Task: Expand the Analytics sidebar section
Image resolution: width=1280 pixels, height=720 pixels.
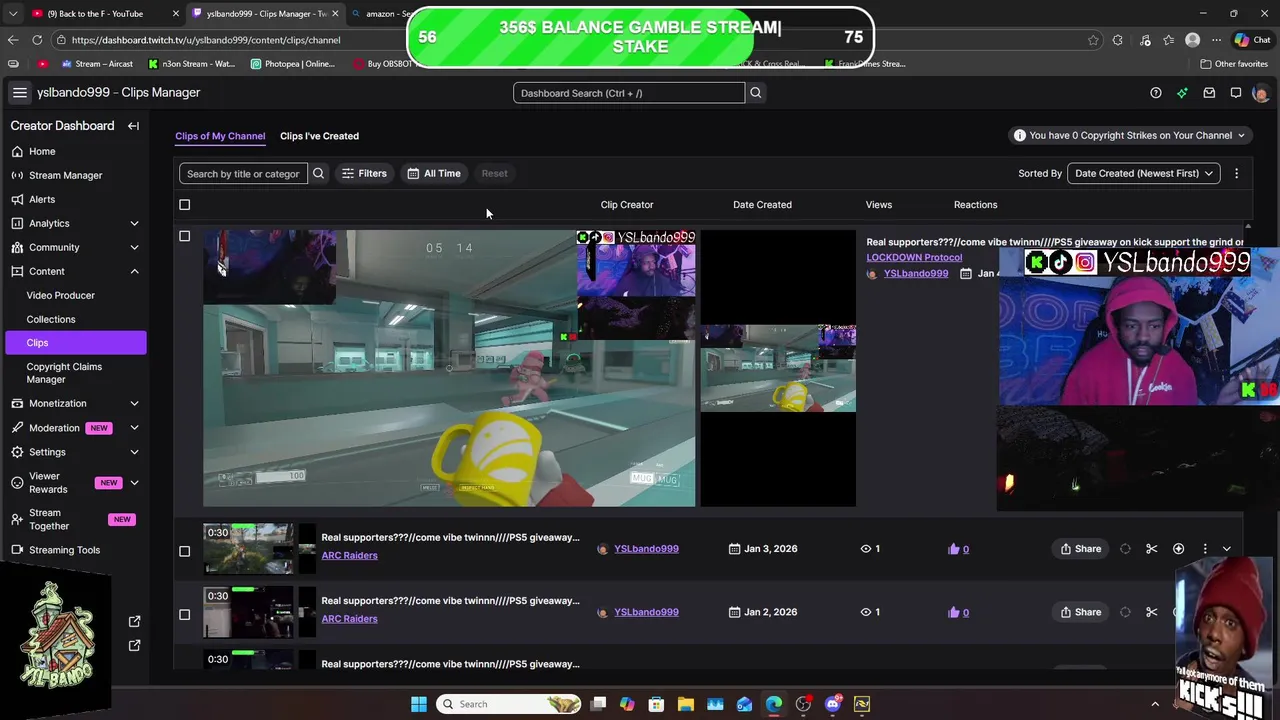Action: (x=134, y=223)
